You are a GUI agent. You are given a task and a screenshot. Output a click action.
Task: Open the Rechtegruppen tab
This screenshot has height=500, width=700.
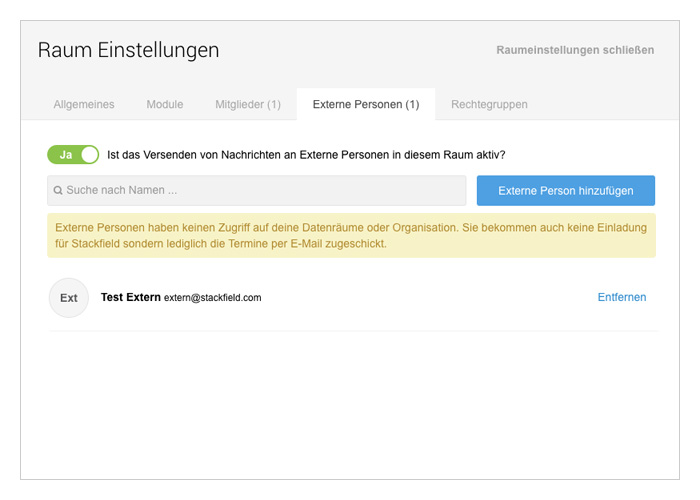[489, 104]
